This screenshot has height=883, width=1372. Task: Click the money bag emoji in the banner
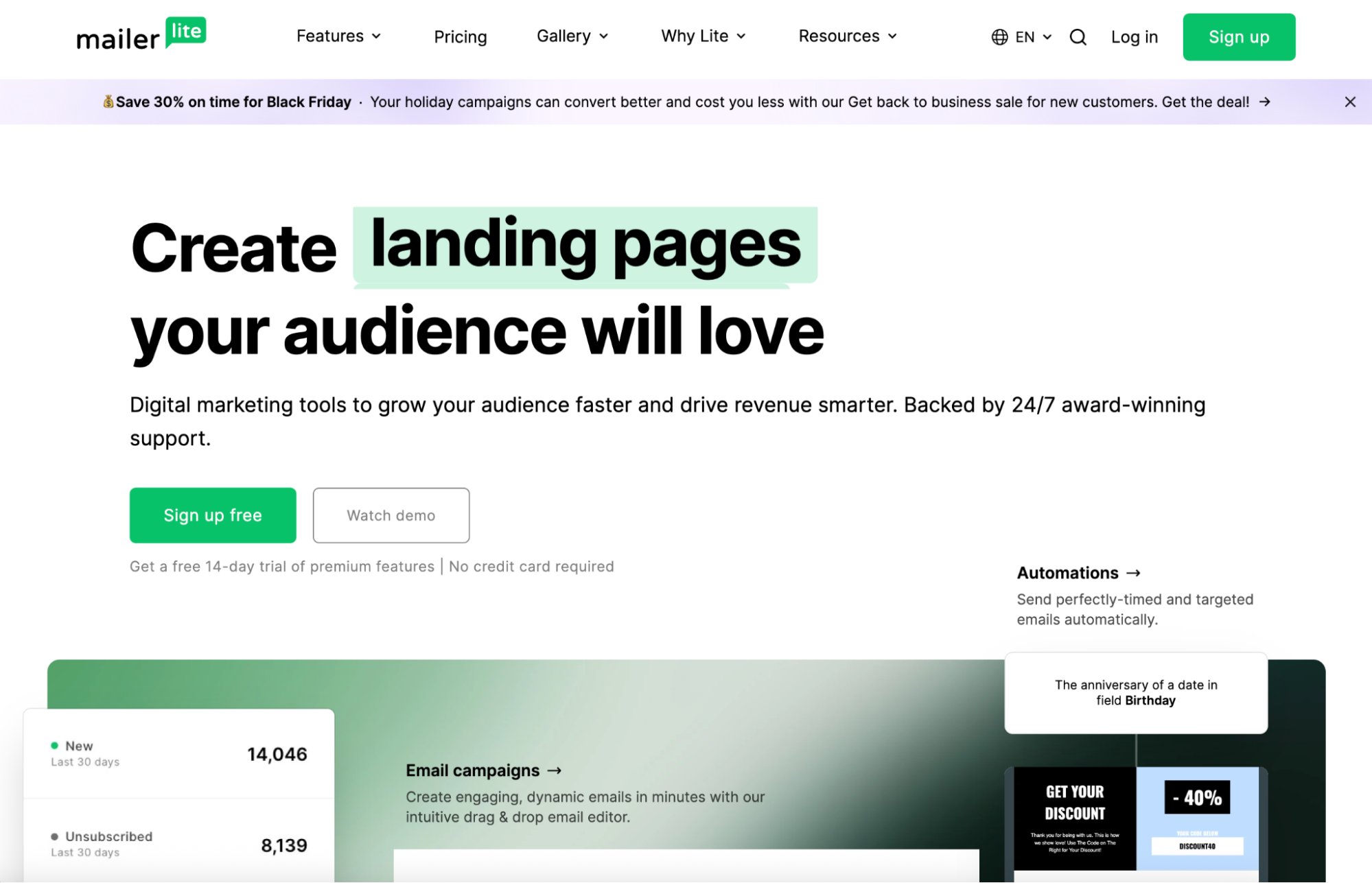tap(108, 102)
